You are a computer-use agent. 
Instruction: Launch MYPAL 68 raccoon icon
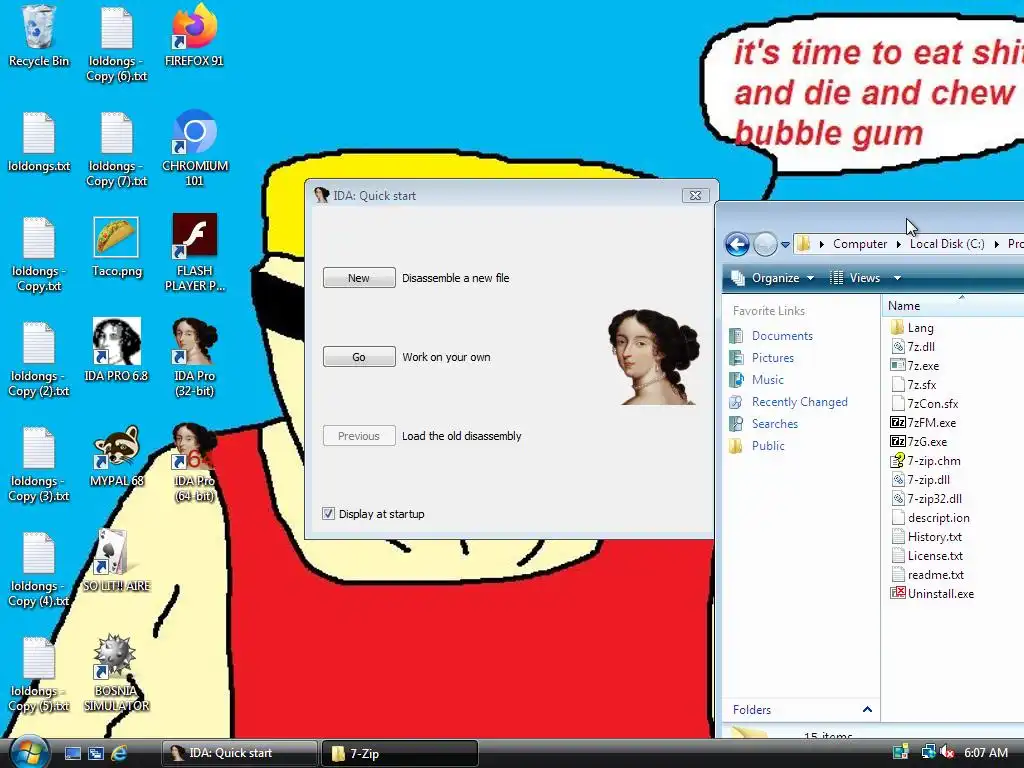tap(116, 456)
